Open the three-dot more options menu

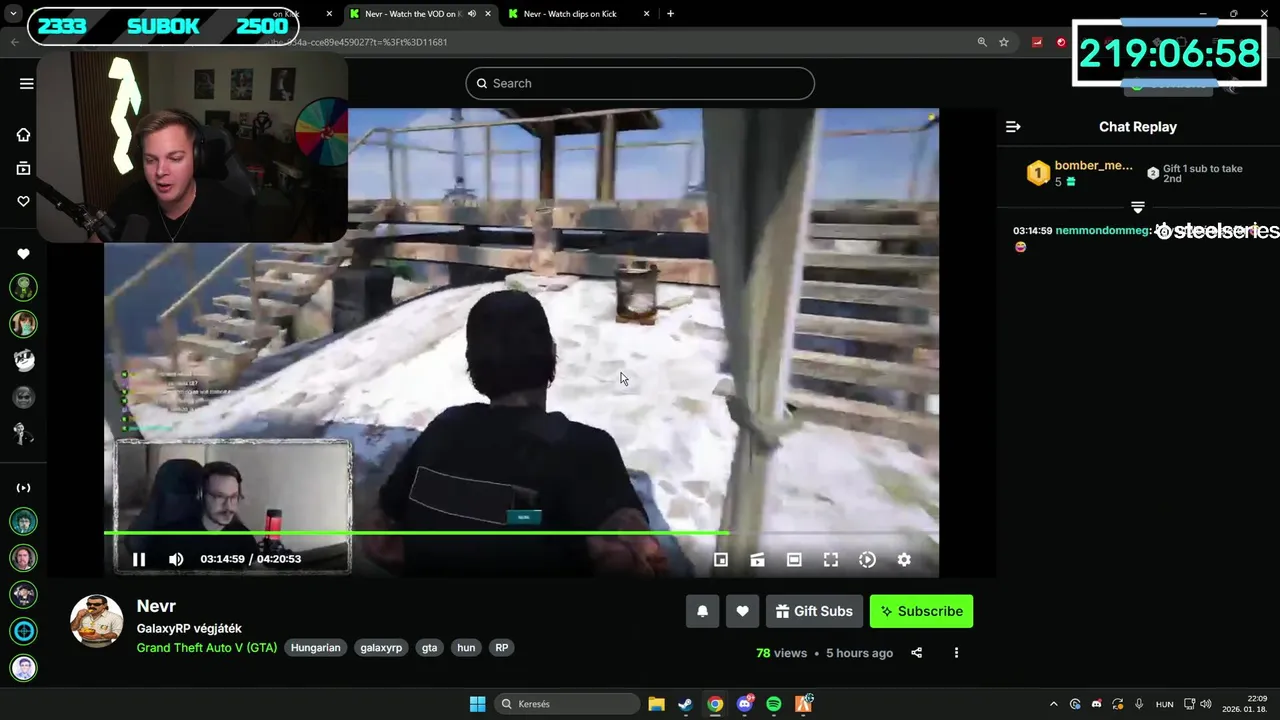[x=956, y=653]
